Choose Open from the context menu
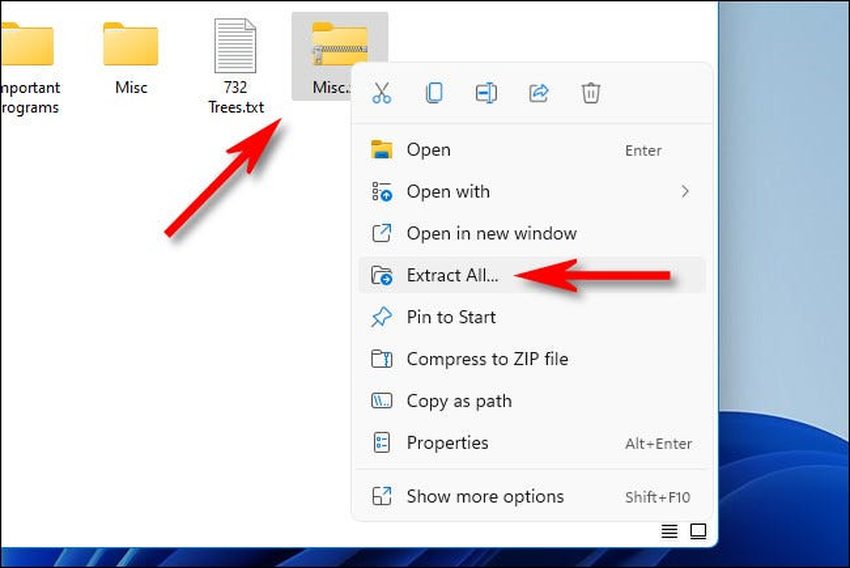 tap(428, 150)
